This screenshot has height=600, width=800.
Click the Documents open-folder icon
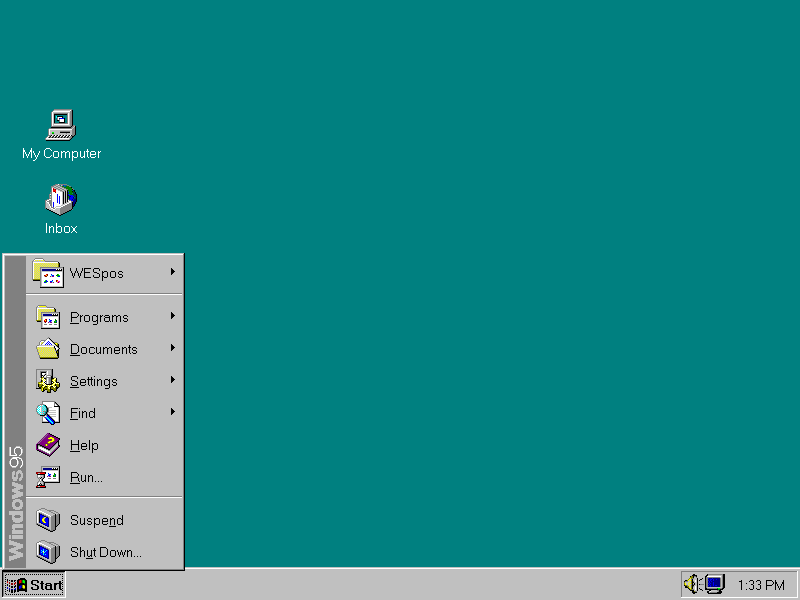click(48, 349)
